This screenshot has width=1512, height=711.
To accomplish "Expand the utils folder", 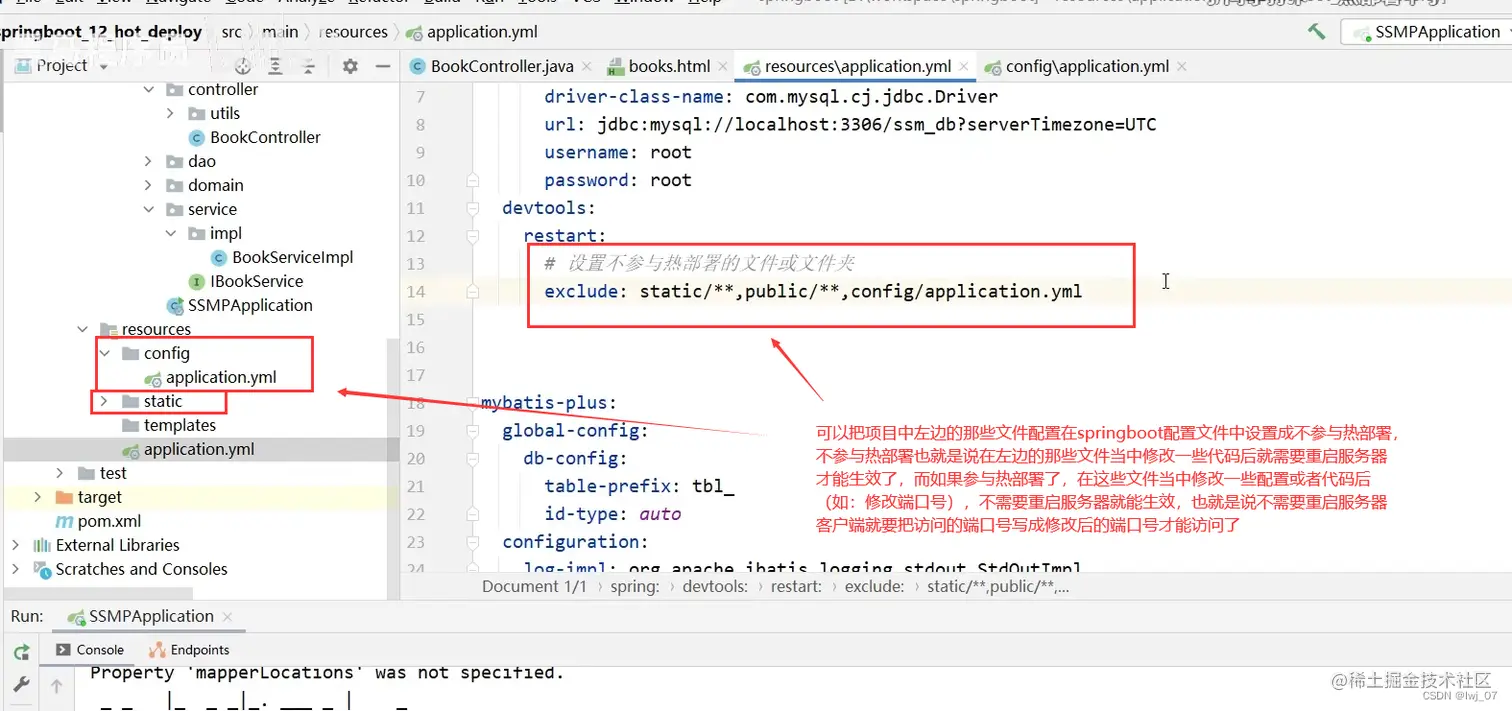I will coord(171,114).
